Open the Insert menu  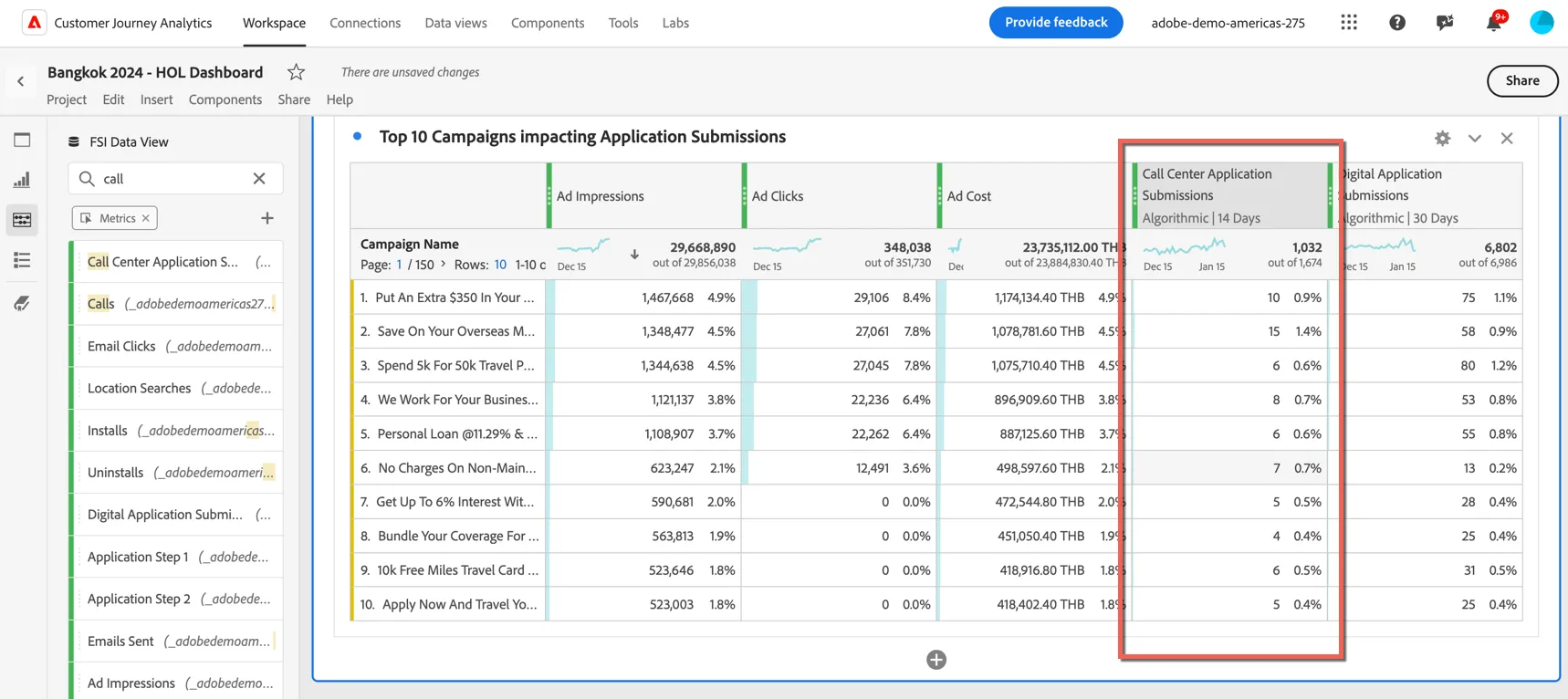(x=156, y=99)
